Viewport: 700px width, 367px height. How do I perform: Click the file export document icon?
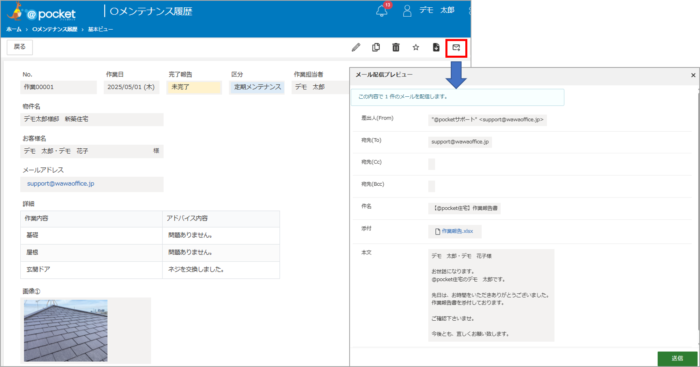pyautogui.click(x=436, y=47)
